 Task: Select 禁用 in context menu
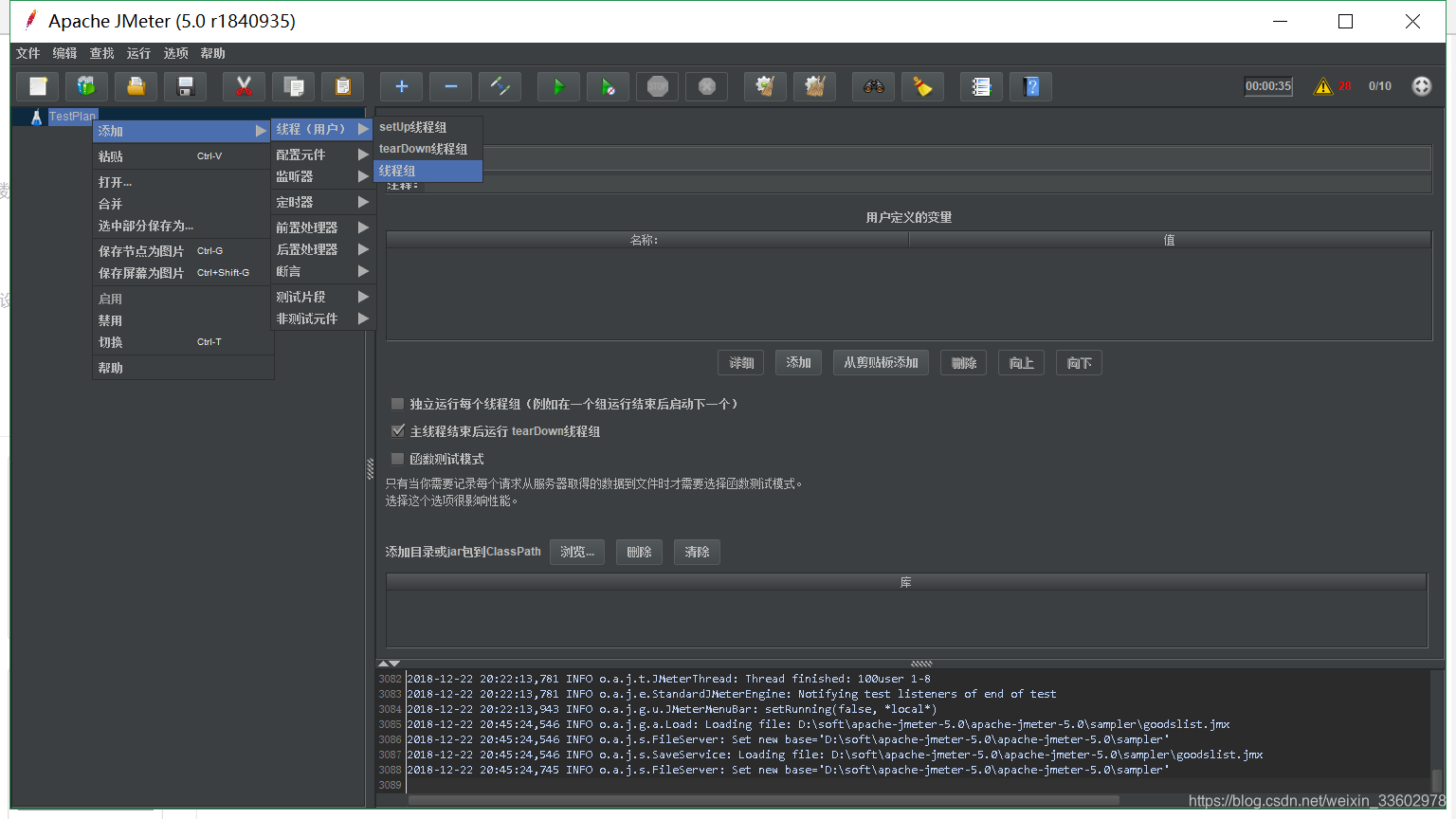182,320
